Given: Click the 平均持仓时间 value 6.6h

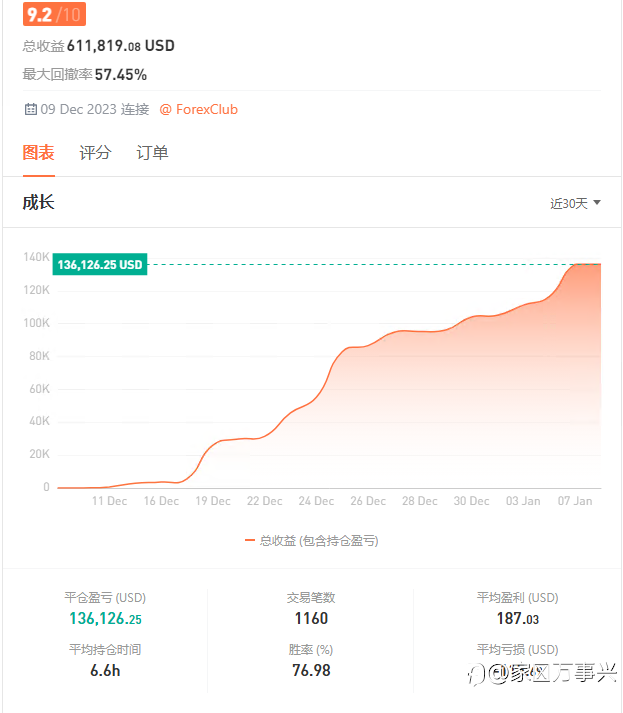Looking at the screenshot, I should [105, 670].
